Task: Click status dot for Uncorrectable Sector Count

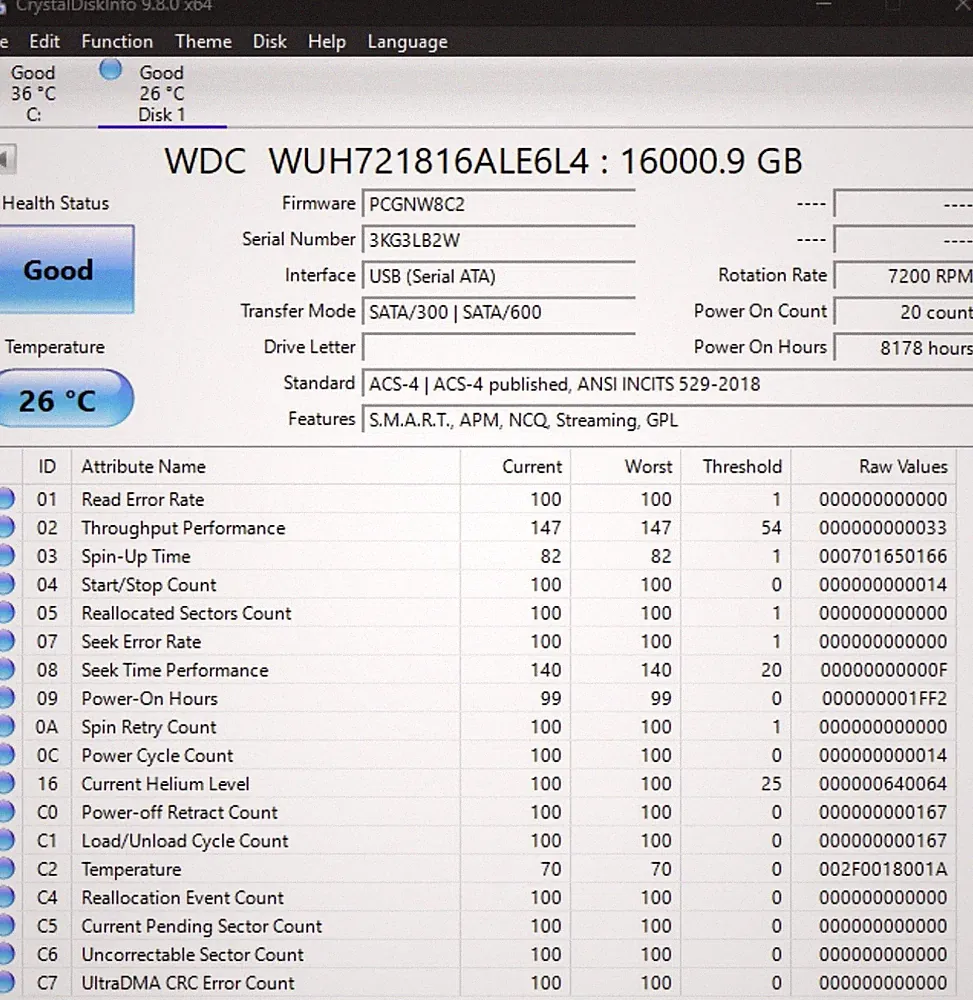Action: (x=6, y=954)
